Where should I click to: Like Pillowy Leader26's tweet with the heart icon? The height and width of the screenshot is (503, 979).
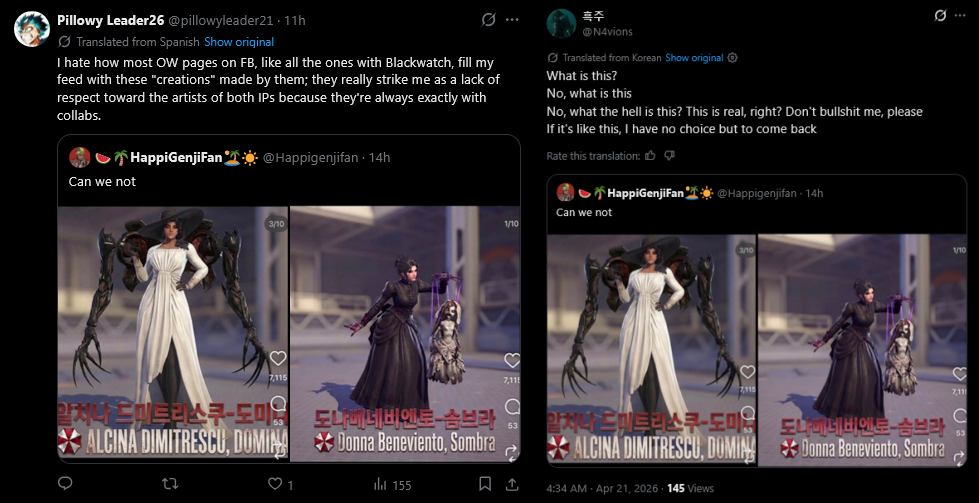(x=275, y=484)
